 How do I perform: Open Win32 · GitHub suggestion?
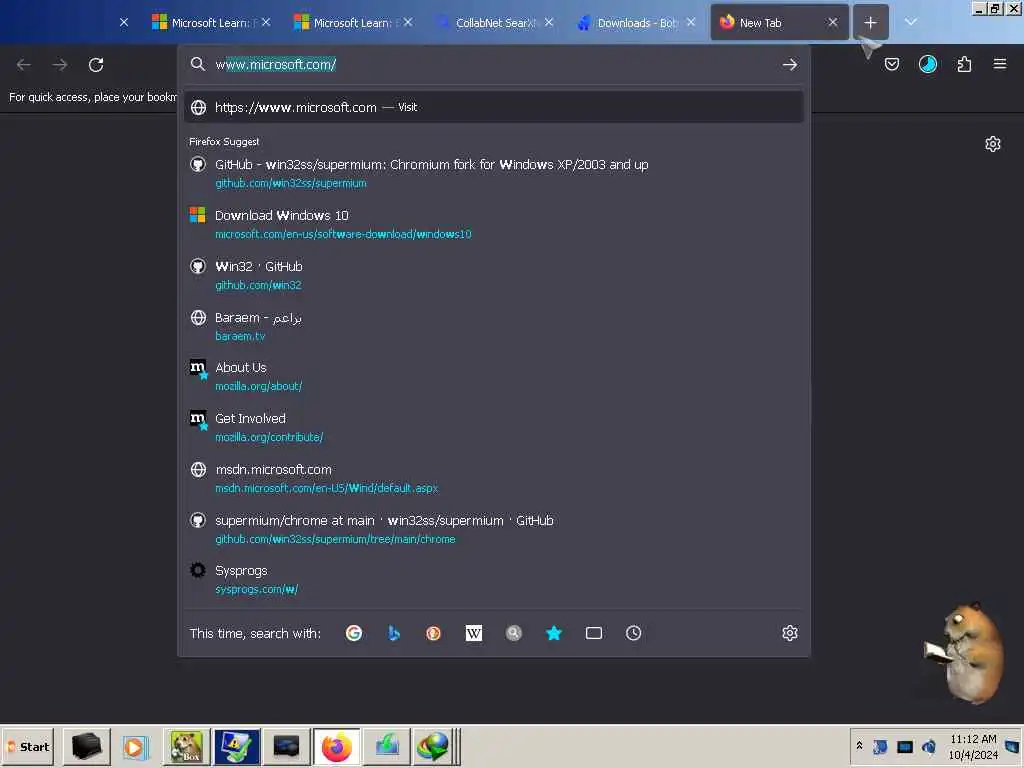coord(494,275)
